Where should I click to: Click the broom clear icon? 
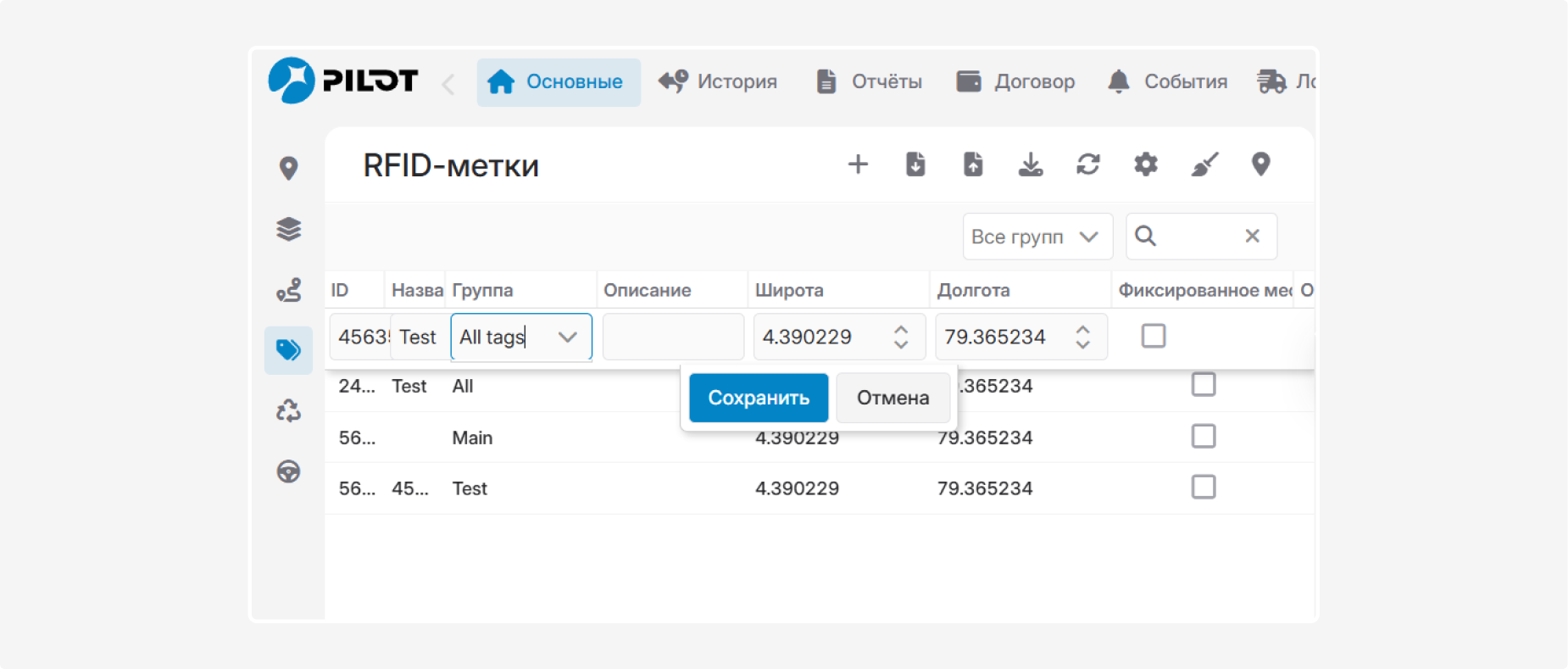click(x=1204, y=164)
